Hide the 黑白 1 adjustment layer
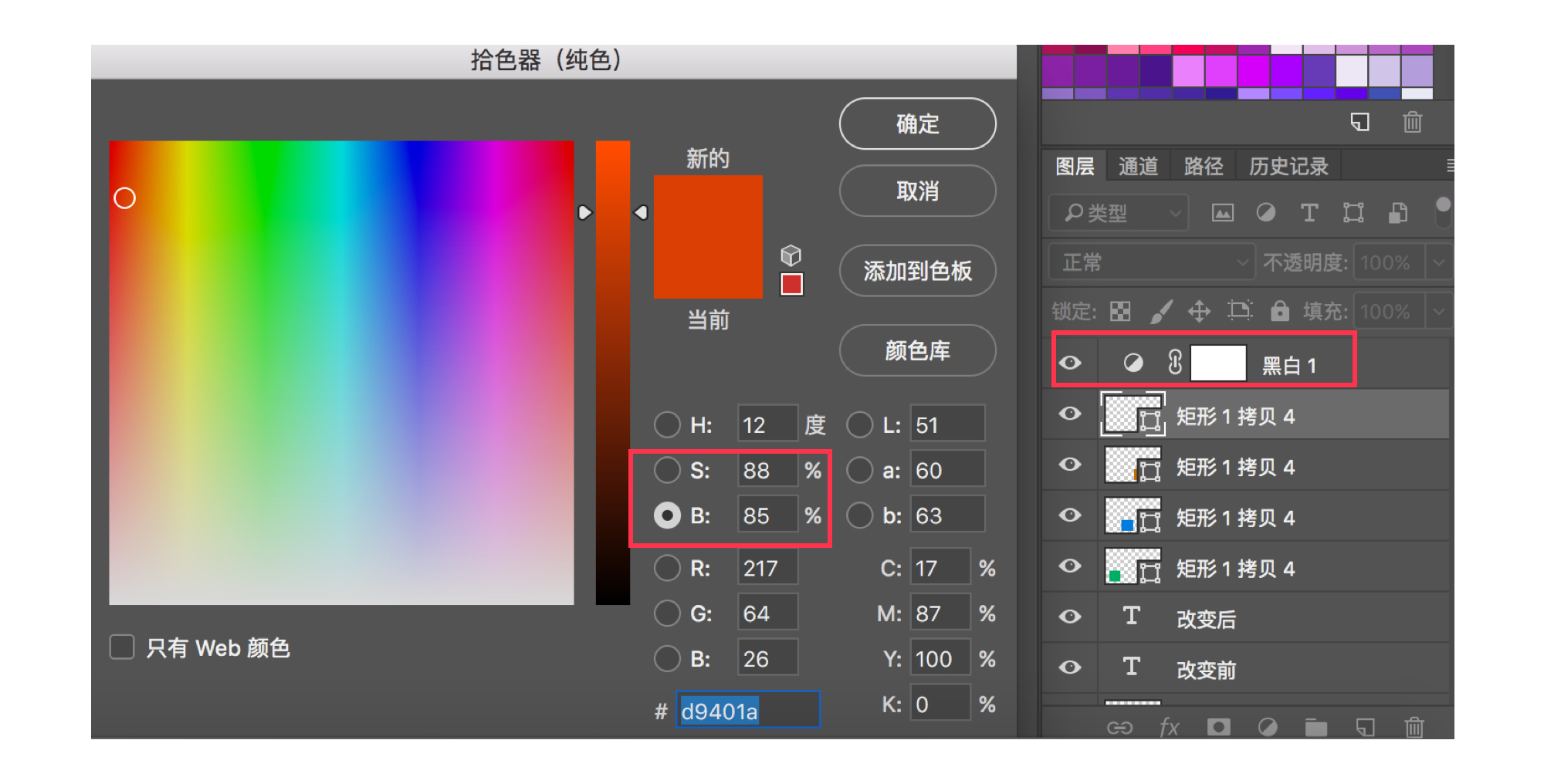Screen dimensions: 1544x784 pos(1070,363)
